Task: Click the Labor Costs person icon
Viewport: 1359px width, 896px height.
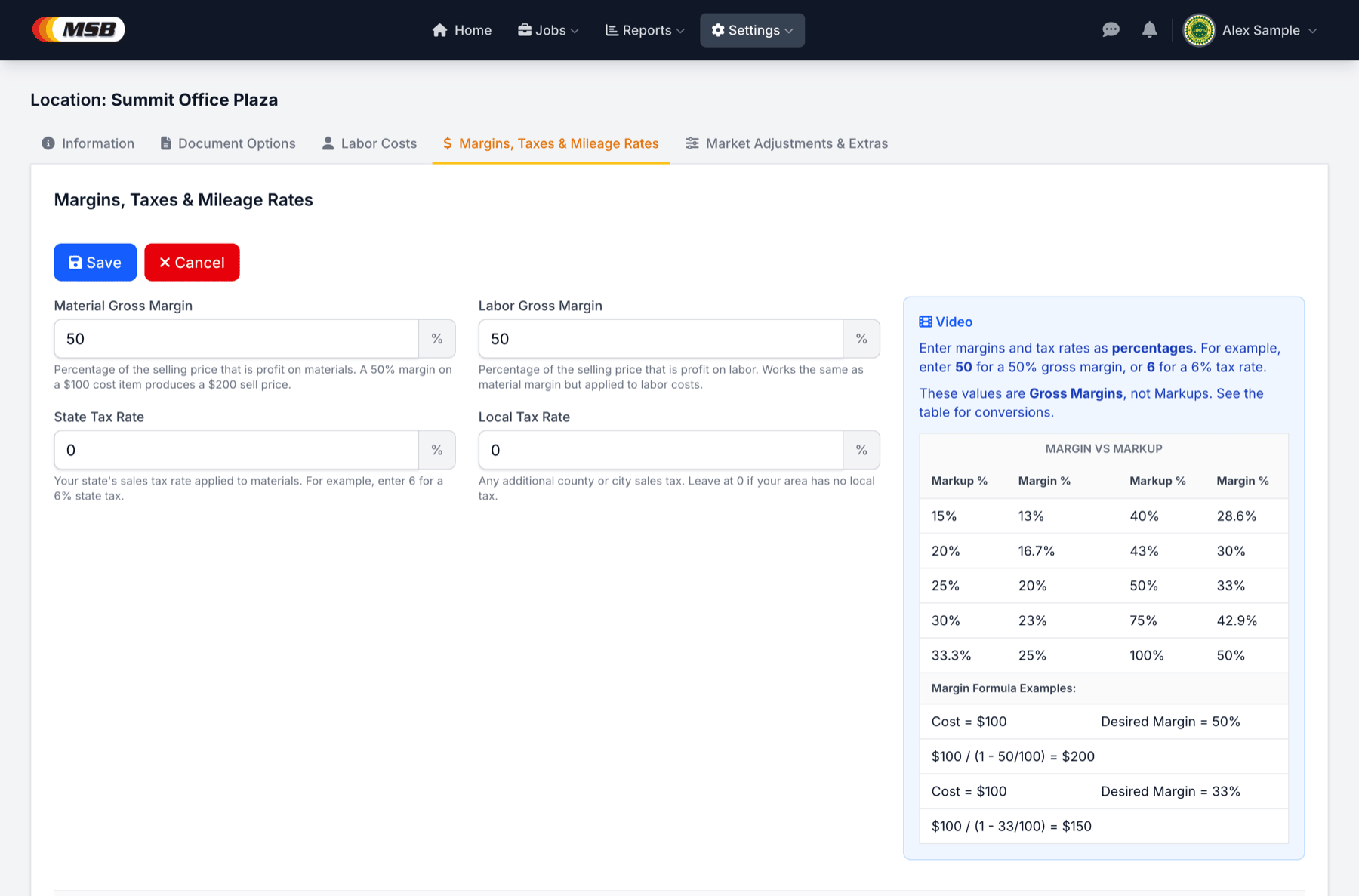Action: pos(328,143)
